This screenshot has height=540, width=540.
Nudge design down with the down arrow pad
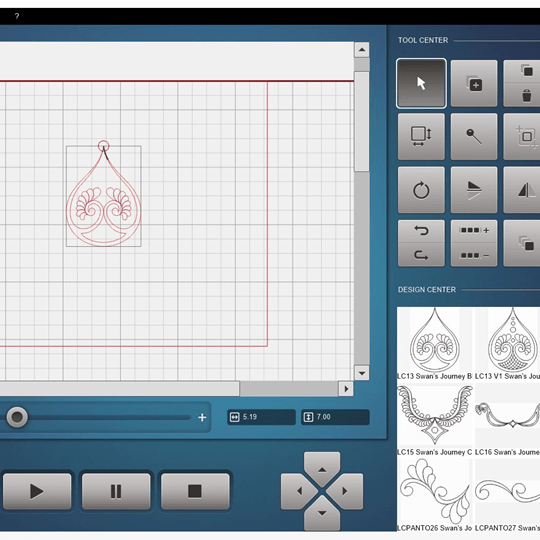coord(322,513)
